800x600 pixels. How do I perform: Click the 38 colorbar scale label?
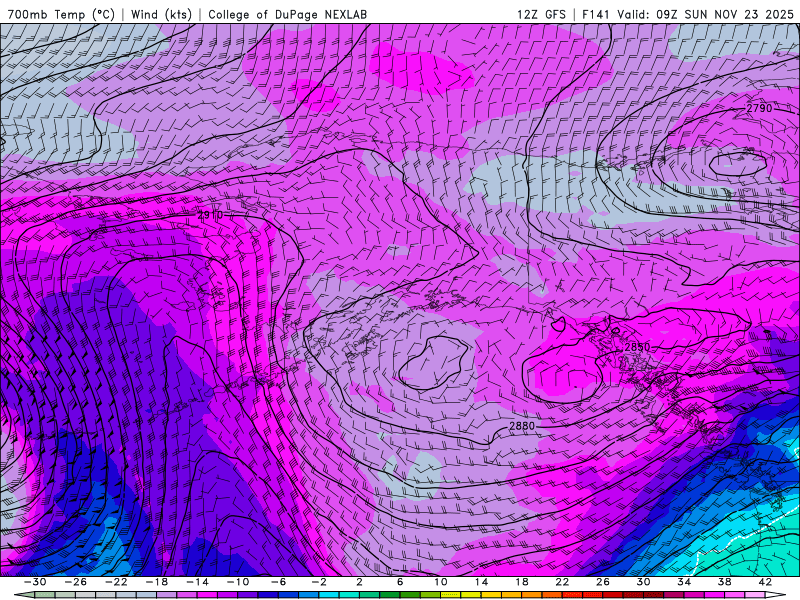tap(724, 582)
